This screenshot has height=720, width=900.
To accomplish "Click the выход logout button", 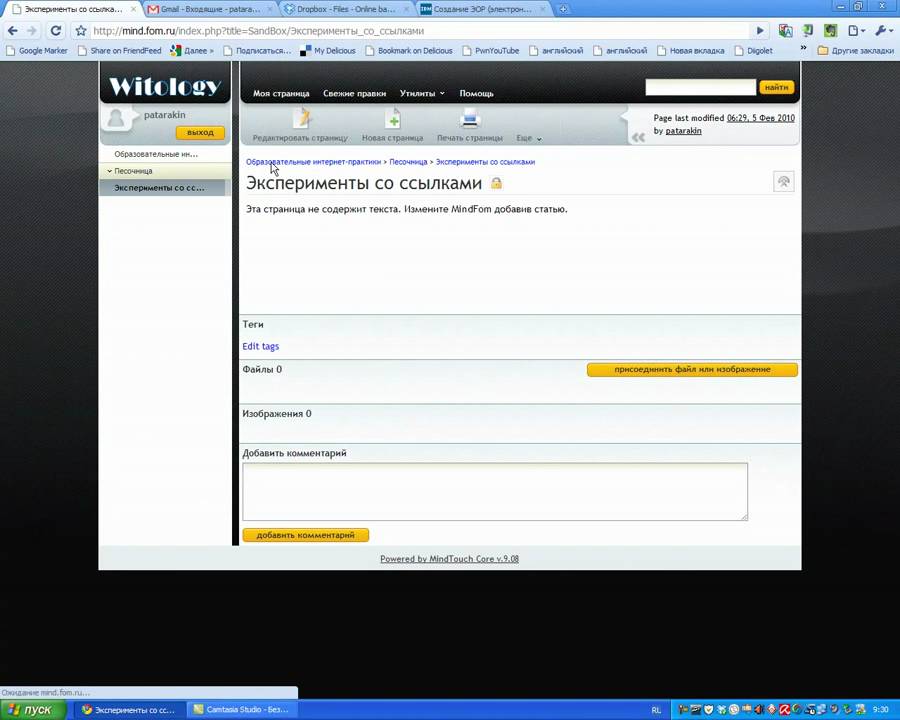I will click(x=200, y=133).
